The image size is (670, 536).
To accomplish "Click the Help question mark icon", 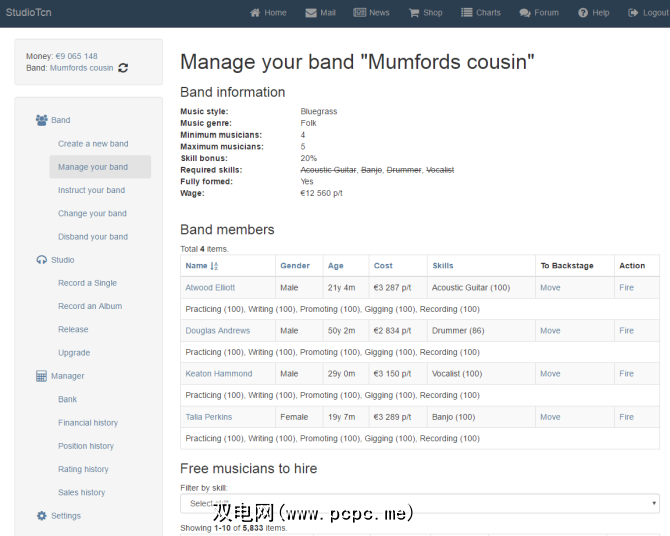I will (x=583, y=13).
